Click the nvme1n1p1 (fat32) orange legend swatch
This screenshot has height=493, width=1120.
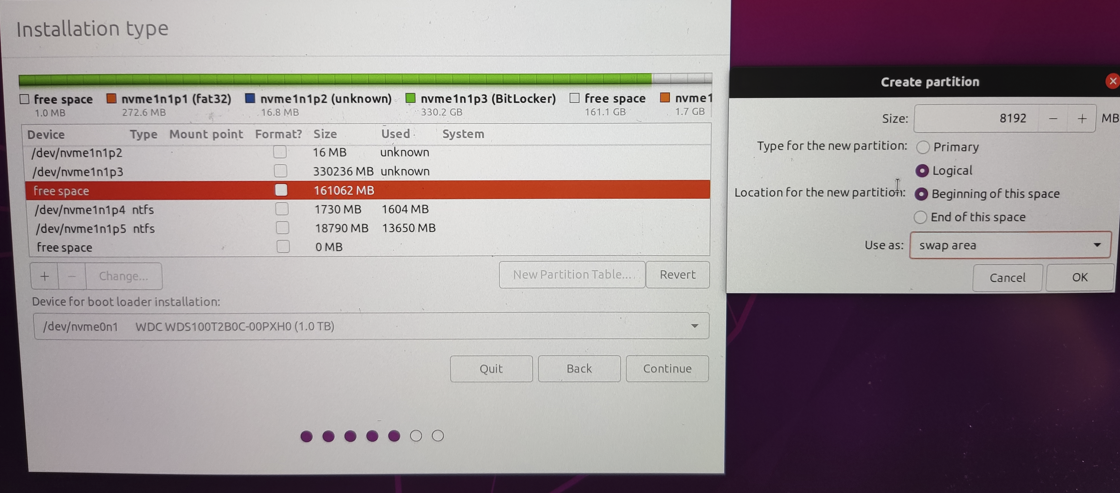click(x=111, y=99)
